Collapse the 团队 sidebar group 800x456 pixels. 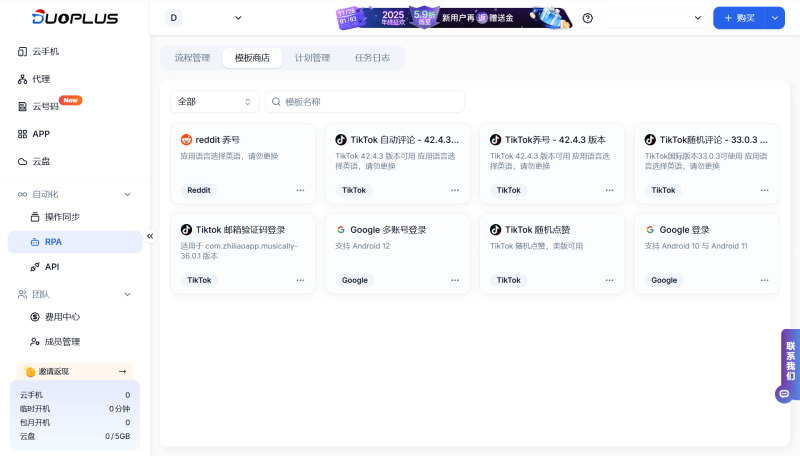coord(127,294)
